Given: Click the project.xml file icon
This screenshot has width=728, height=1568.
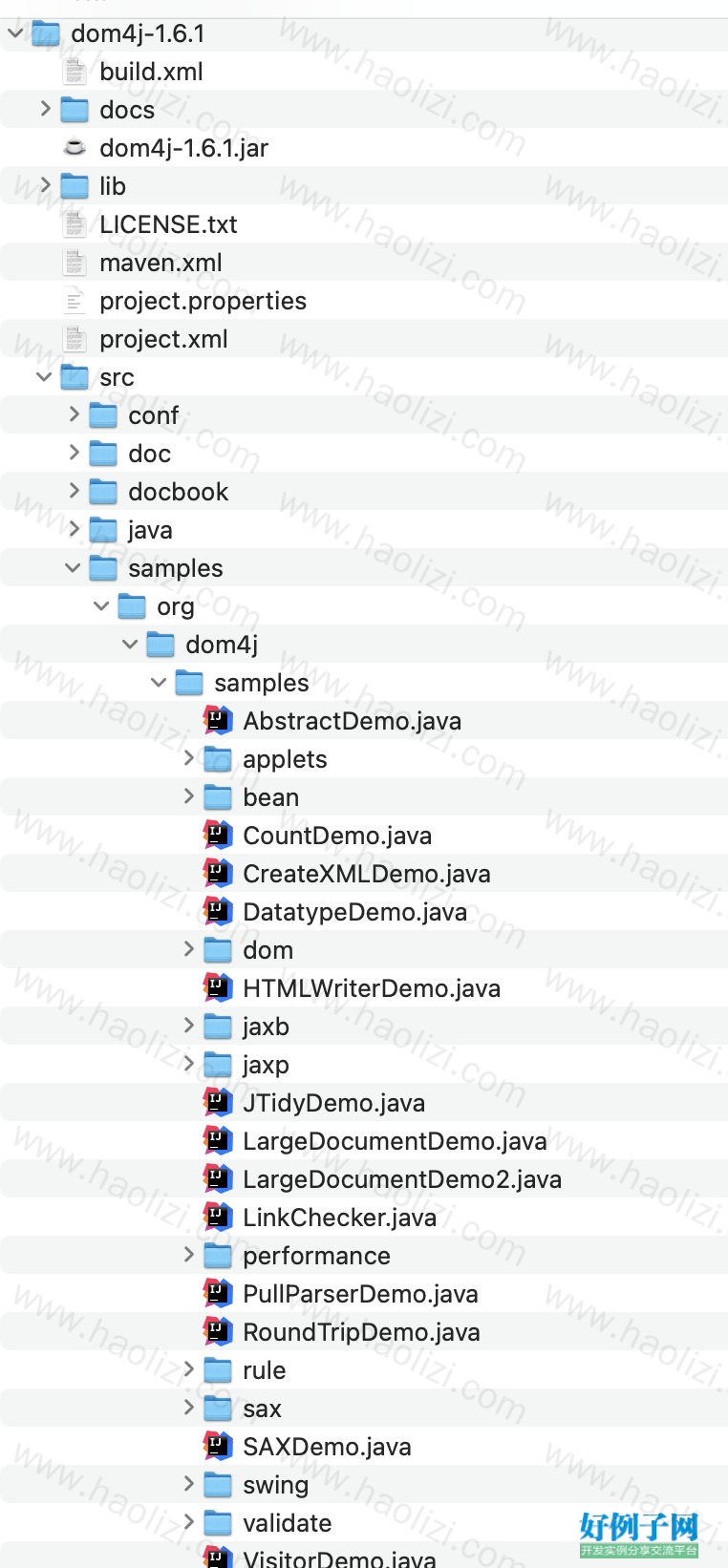Looking at the screenshot, I should (75, 339).
